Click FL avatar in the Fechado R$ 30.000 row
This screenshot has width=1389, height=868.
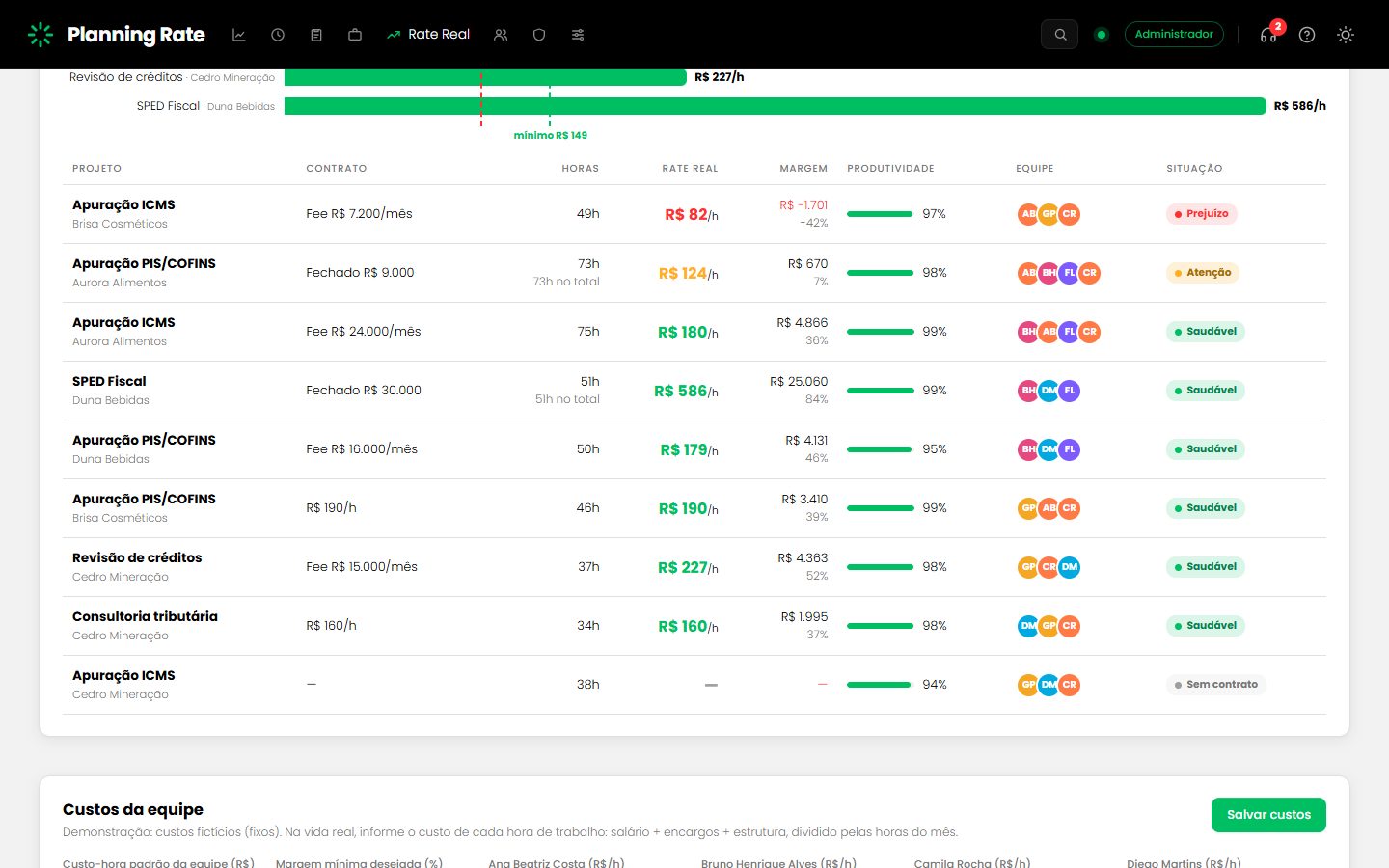(x=1069, y=391)
